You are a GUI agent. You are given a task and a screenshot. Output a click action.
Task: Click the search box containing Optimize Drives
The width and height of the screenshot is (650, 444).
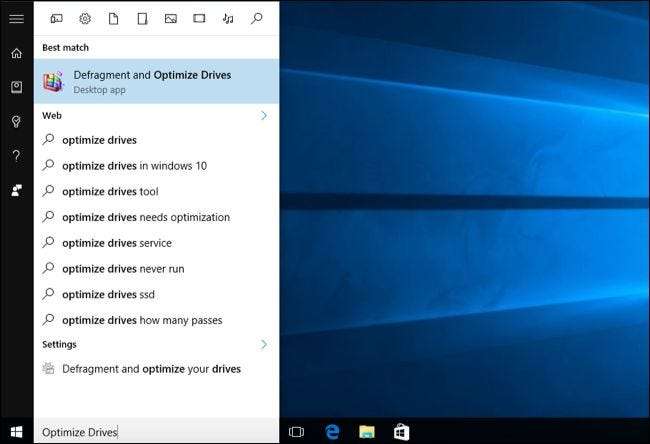coord(156,432)
